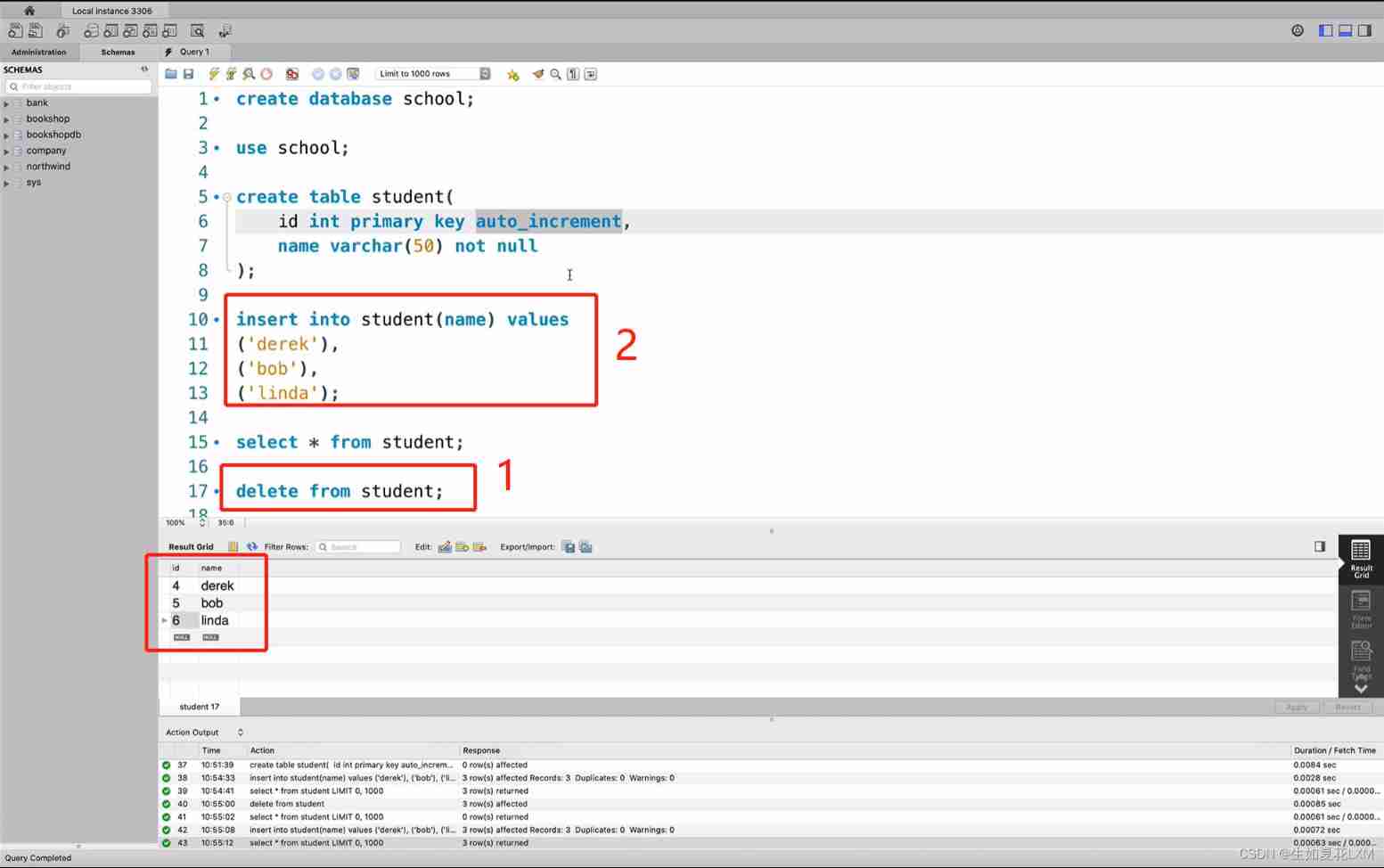Open script file in editor toolbar
Image resolution: width=1384 pixels, height=868 pixels.
pyautogui.click(x=171, y=74)
